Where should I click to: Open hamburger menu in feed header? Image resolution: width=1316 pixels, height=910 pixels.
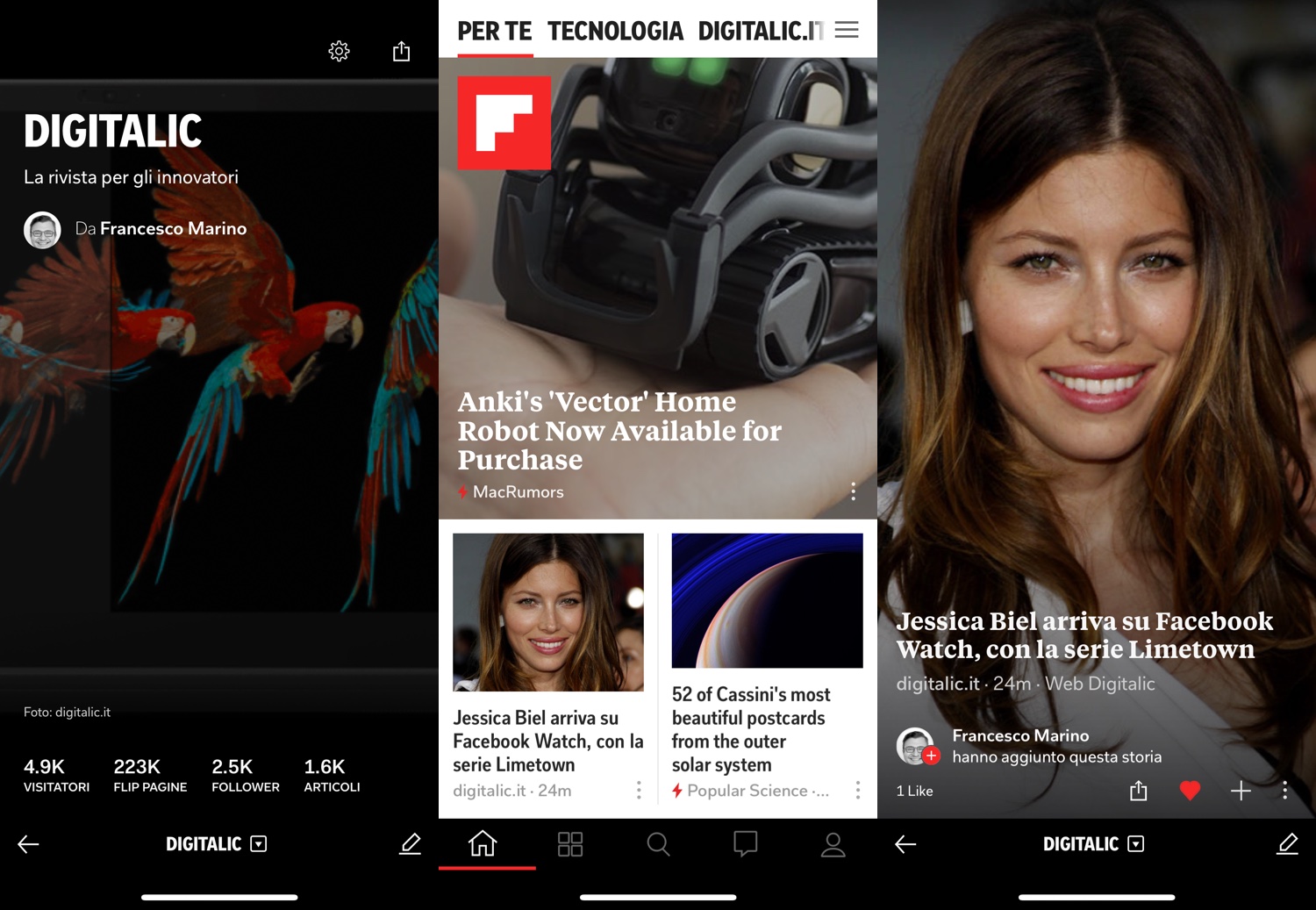coord(847,30)
